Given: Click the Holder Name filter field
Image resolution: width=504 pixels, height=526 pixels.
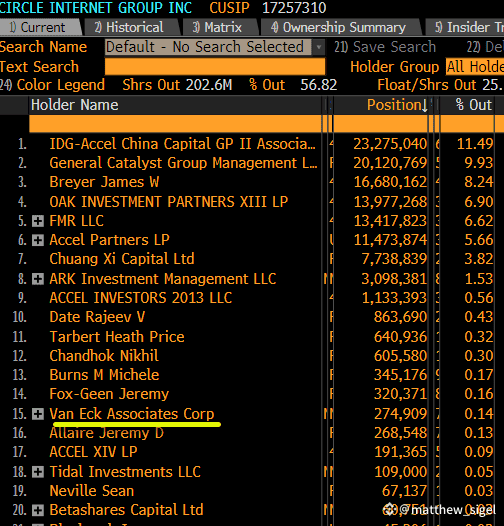Looking at the screenshot, I should [x=175, y=123].
